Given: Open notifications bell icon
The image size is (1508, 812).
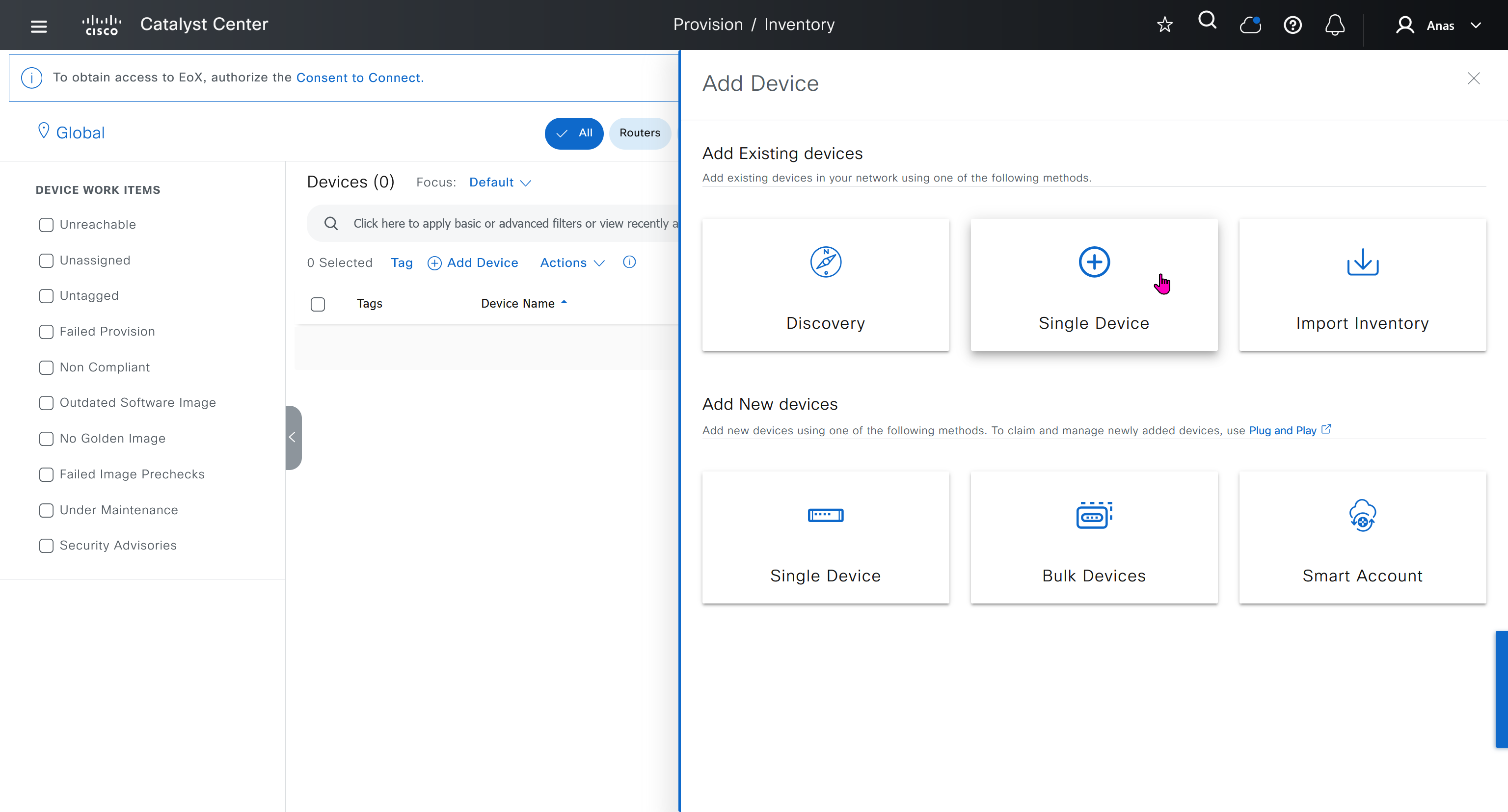Looking at the screenshot, I should pyautogui.click(x=1335, y=25).
